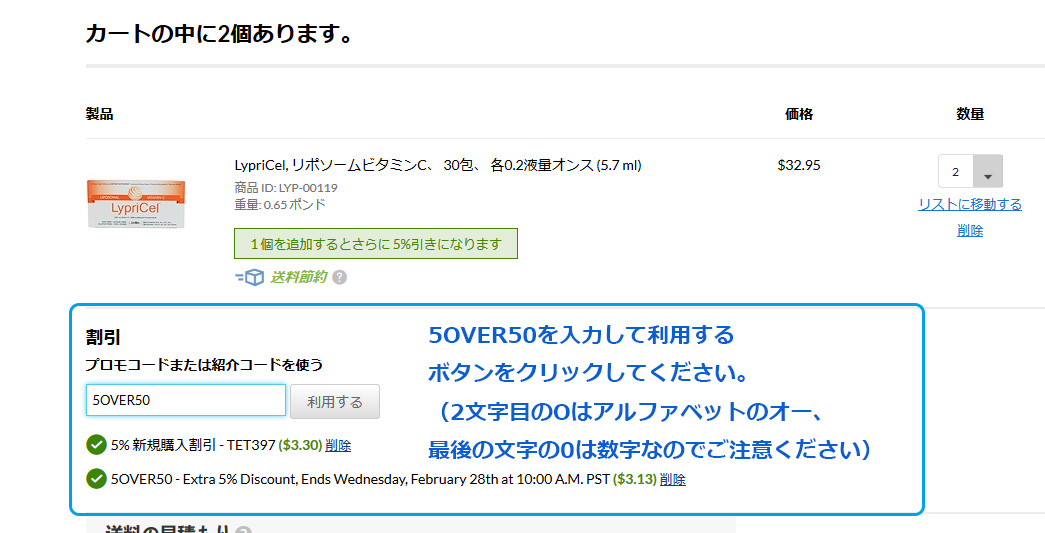Click the 数量 column header
The height and width of the screenshot is (533, 1045).
tap(970, 114)
